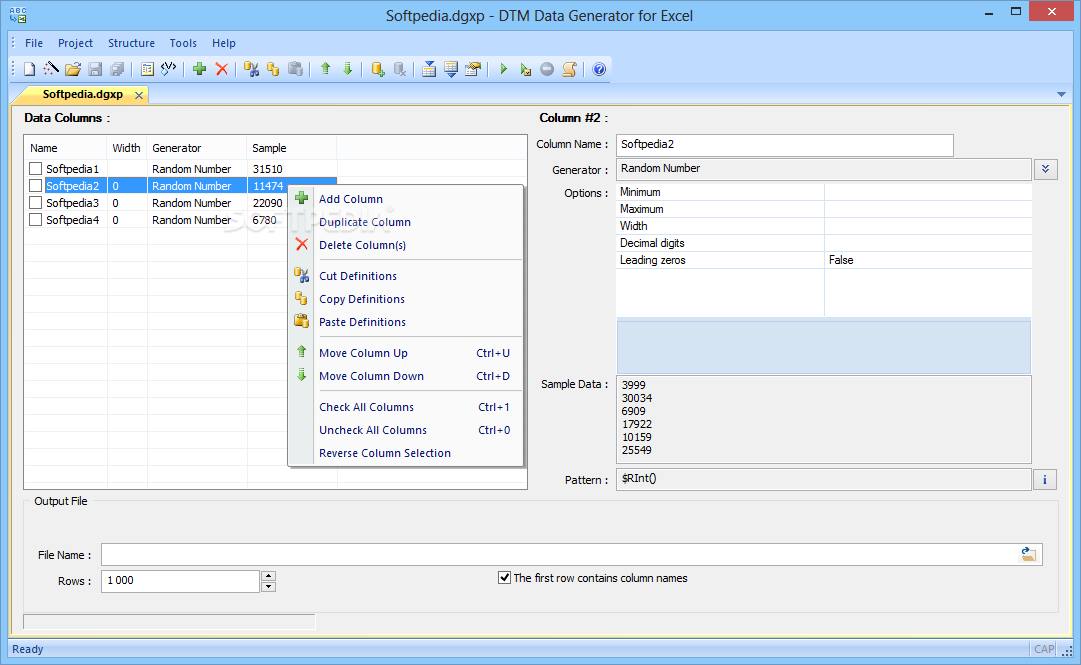Click the code brackets toolbar icon

tap(168, 69)
